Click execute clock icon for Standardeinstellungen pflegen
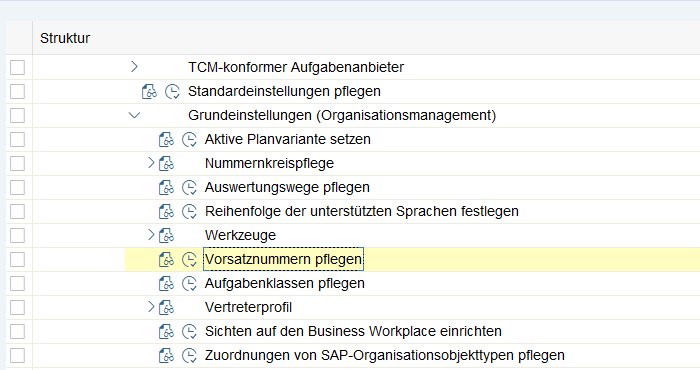700x370 pixels. click(x=172, y=91)
